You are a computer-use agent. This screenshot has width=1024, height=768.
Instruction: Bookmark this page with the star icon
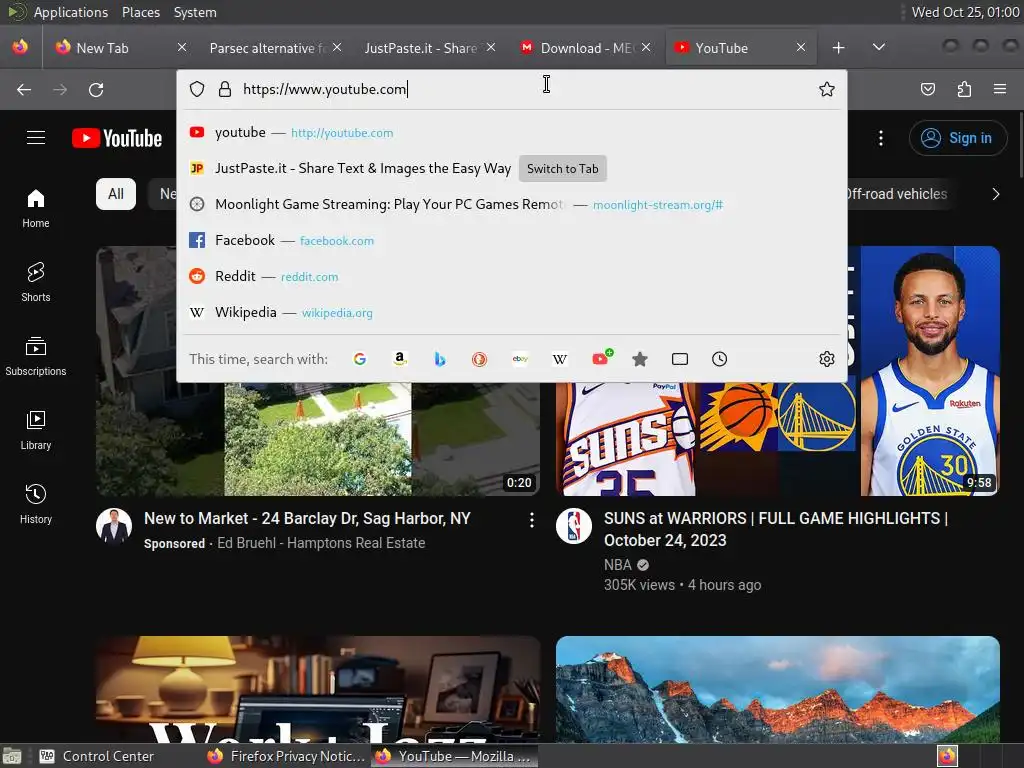coord(827,89)
